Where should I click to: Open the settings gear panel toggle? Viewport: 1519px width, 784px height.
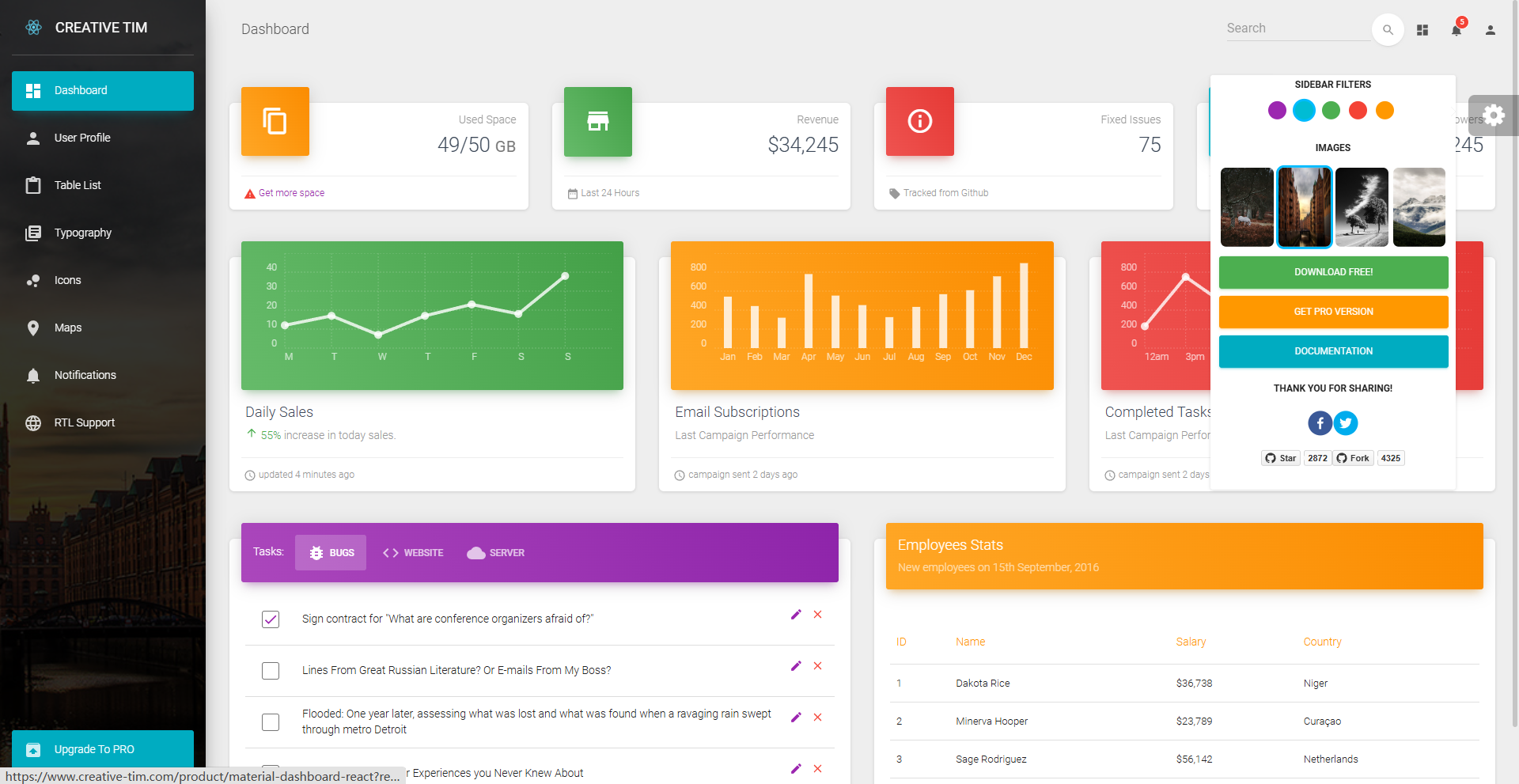coord(1494,116)
